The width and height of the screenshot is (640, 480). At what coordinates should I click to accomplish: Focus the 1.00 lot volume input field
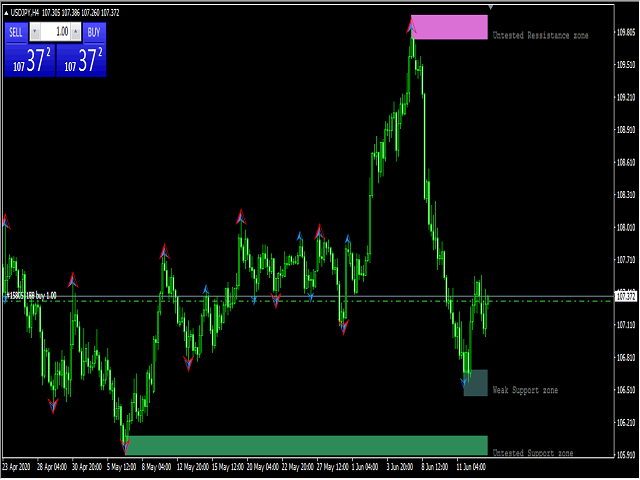tap(56, 31)
